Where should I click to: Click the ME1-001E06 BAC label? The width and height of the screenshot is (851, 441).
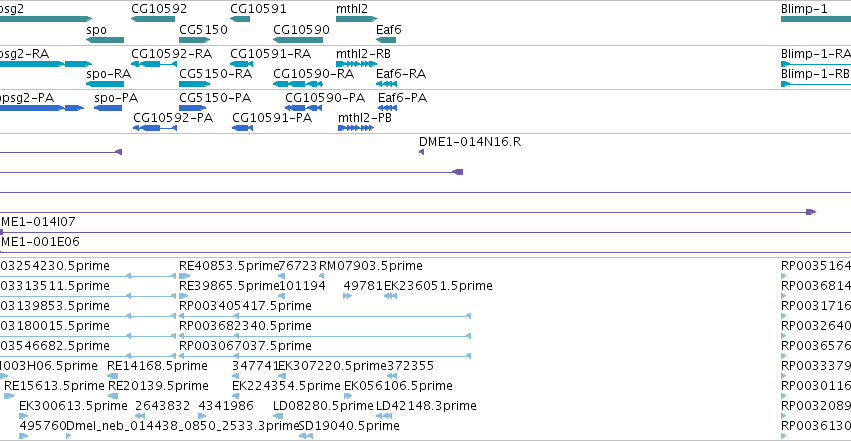point(40,242)
